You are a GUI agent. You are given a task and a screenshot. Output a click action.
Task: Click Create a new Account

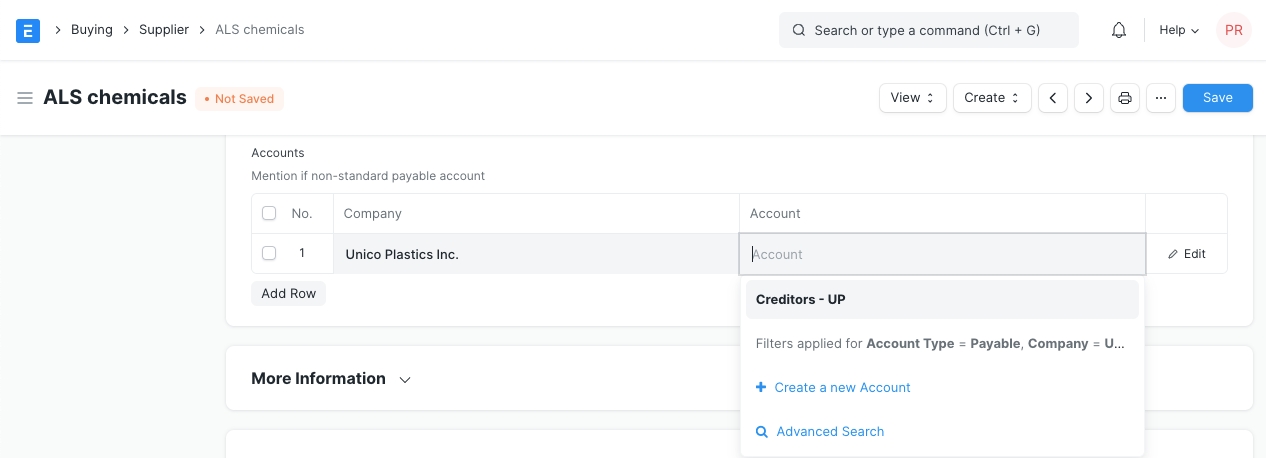click(x=842, y=387)
